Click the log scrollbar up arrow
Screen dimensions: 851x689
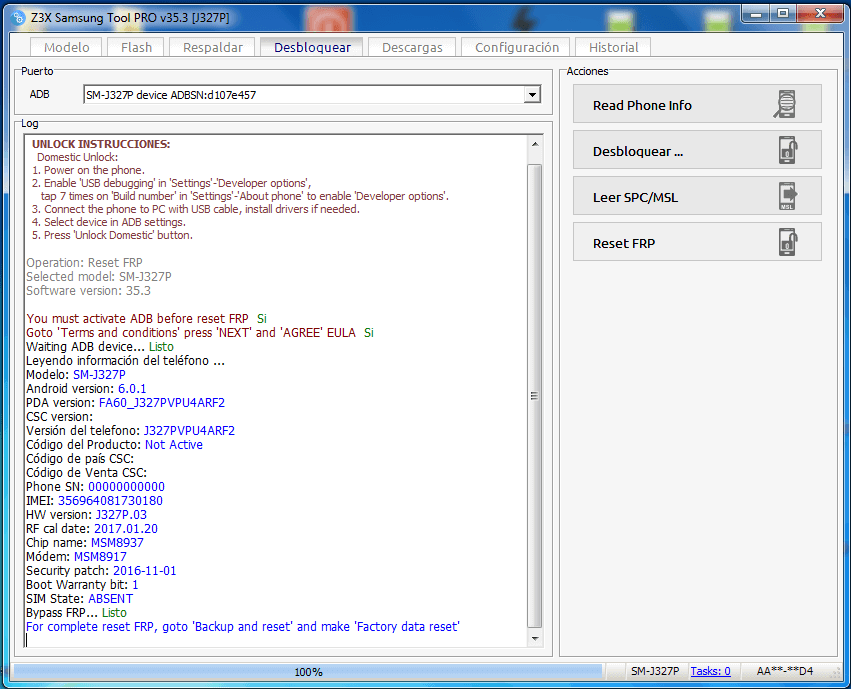(535, 144)
